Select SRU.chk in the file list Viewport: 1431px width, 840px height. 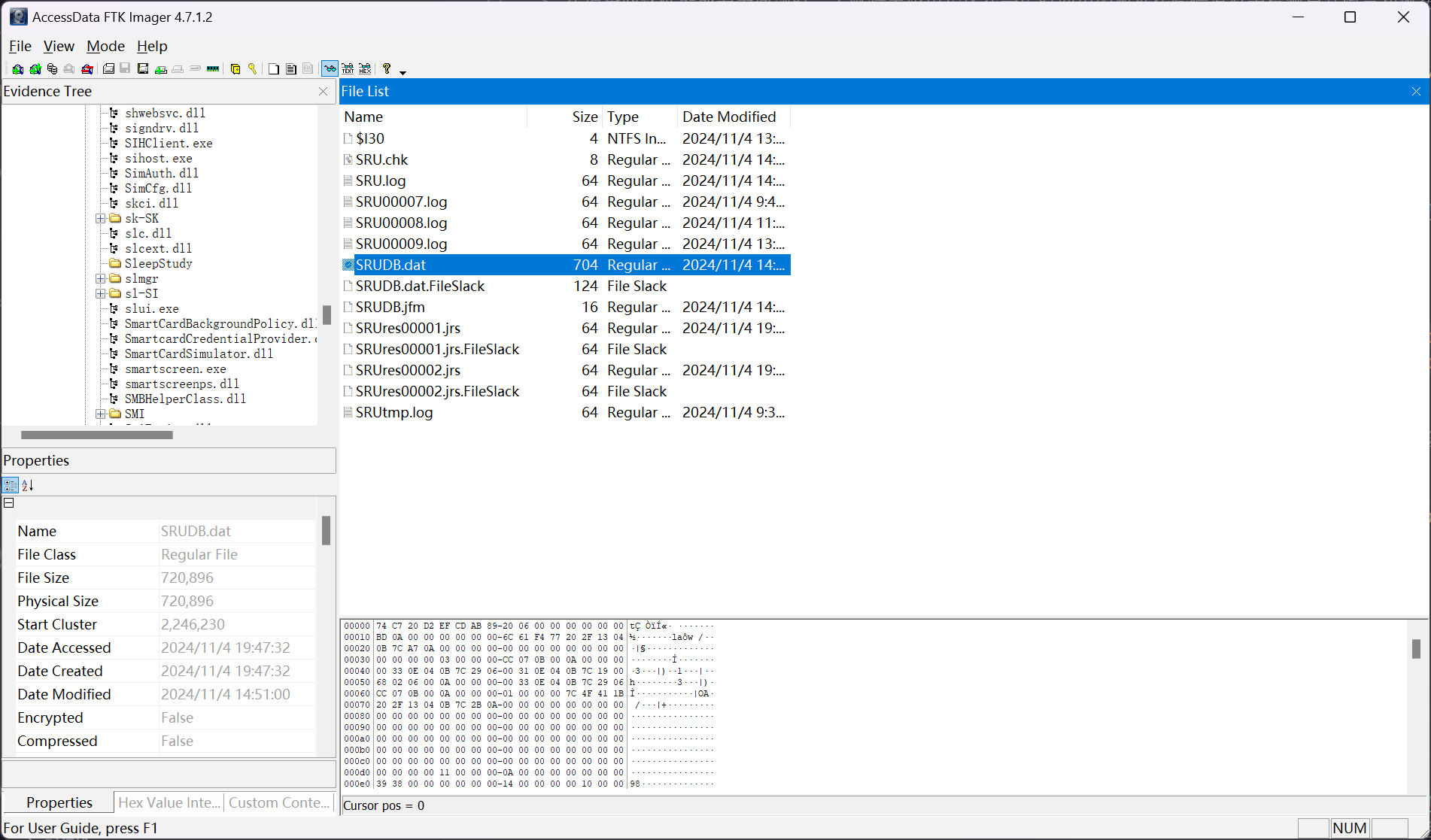tap(566, 159)
